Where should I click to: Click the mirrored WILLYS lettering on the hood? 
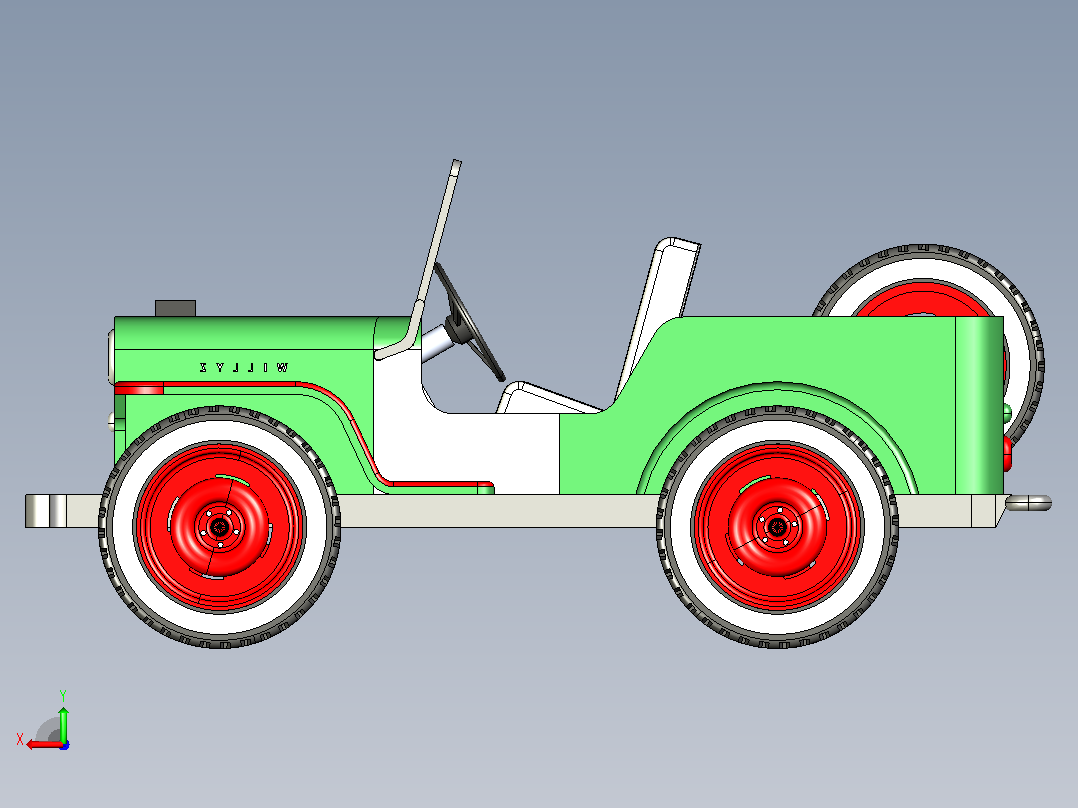click(244, 368)
